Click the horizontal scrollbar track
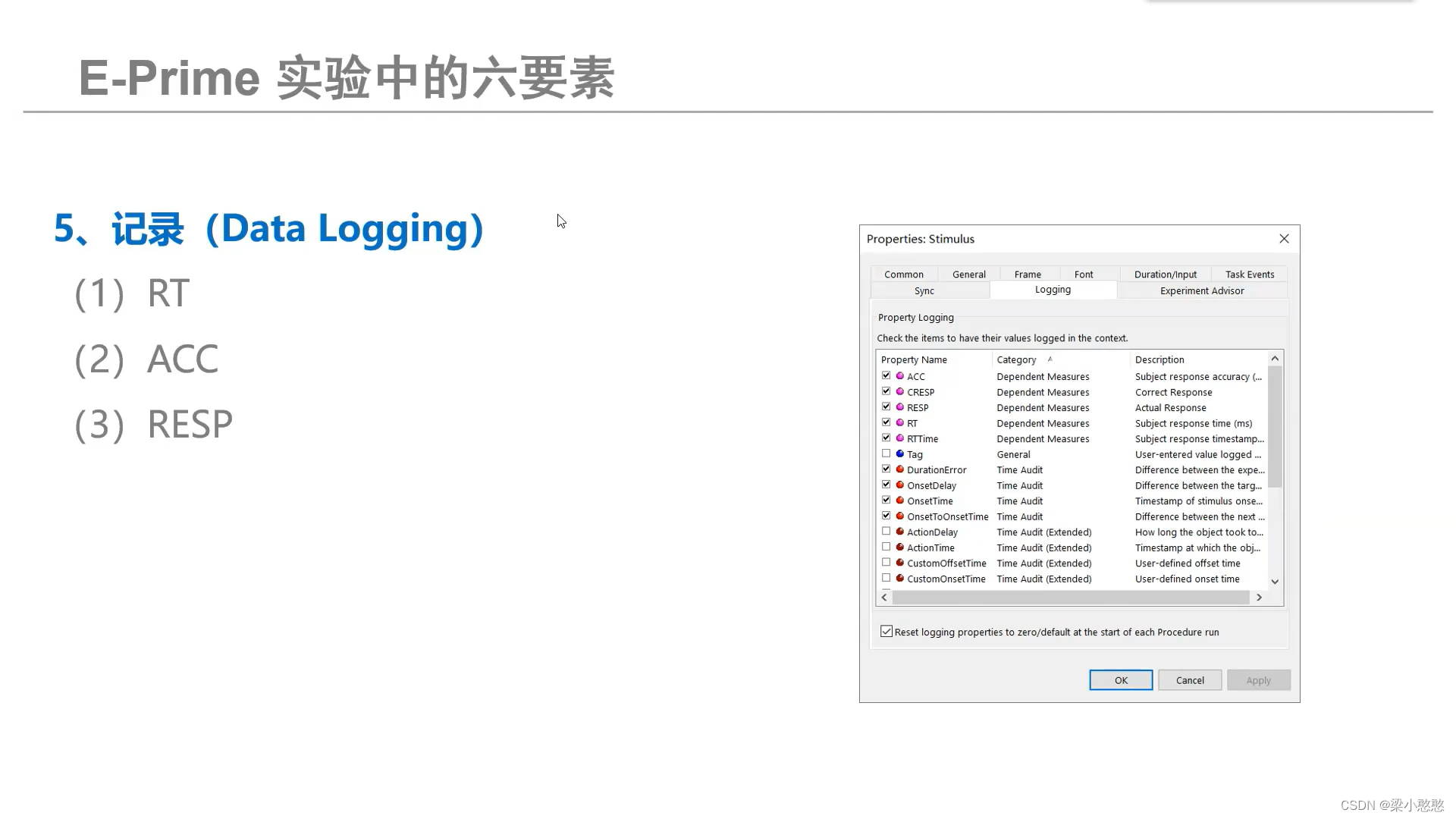This screenshot has height=819, width=1456. click(x=1070, y=598)
